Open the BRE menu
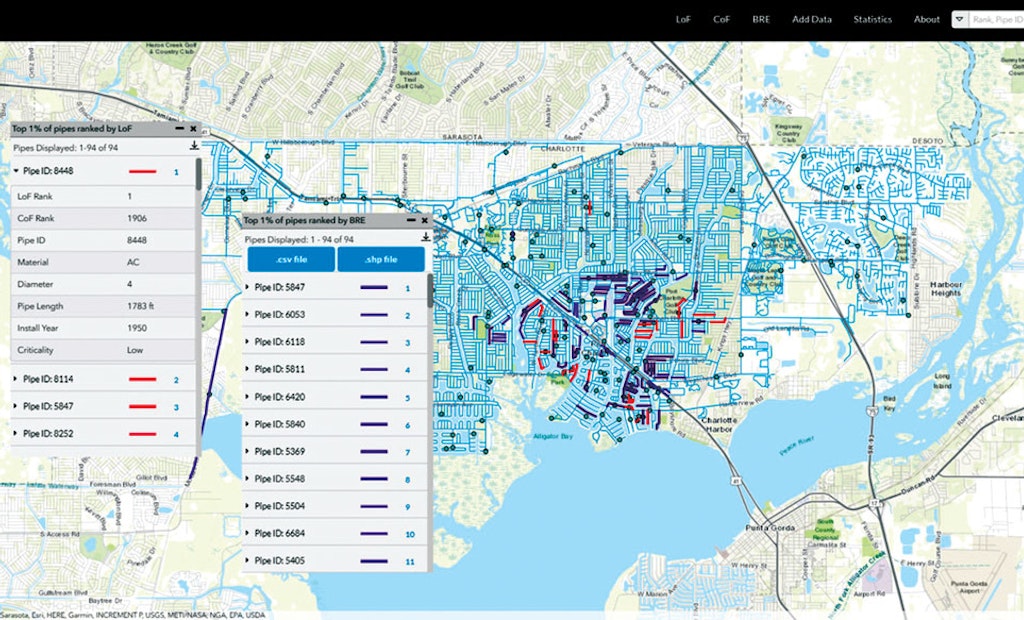 (761, 20)
